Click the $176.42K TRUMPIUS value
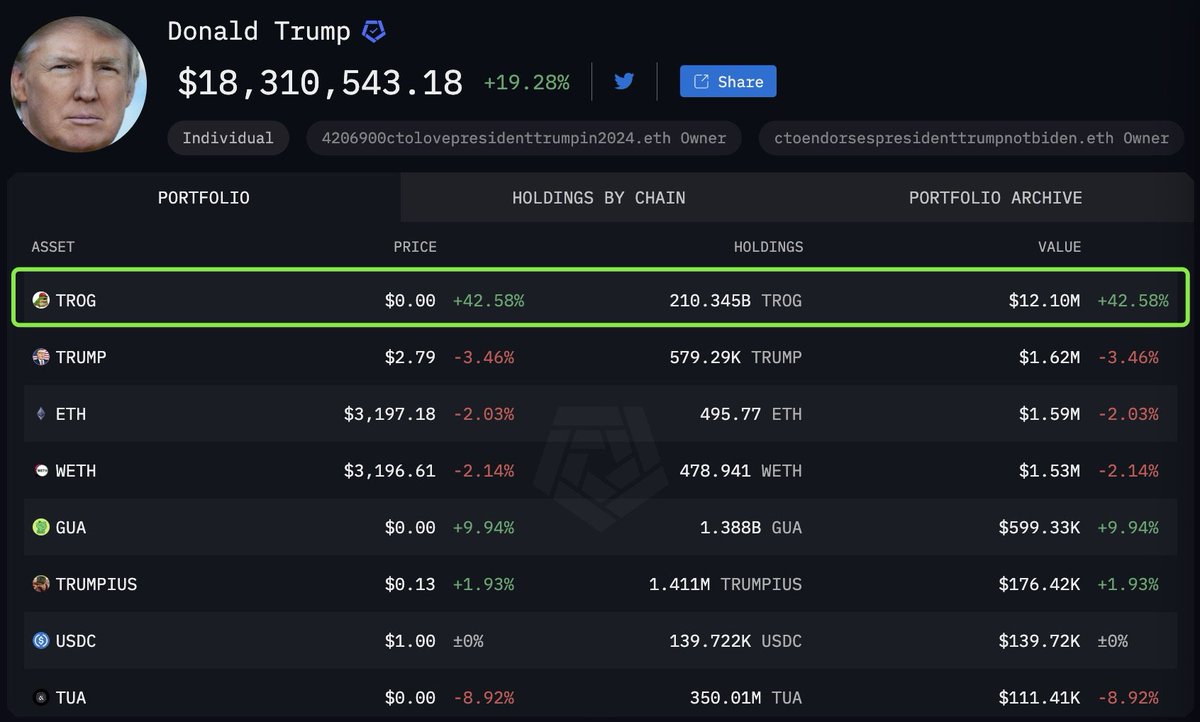The image size is (1200, 722). tap(1039, 584)
